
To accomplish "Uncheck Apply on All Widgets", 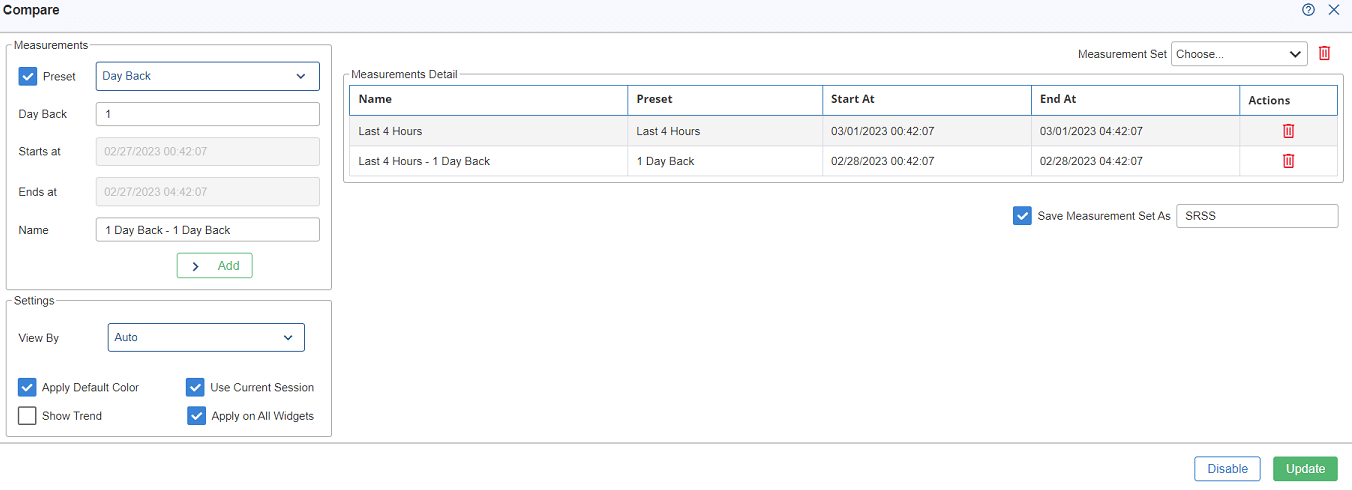I will pos(196,416).
